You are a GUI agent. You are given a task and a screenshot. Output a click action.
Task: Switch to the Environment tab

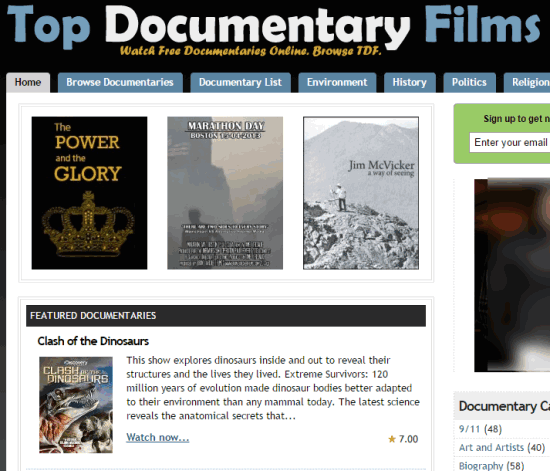tap(337, 83)
